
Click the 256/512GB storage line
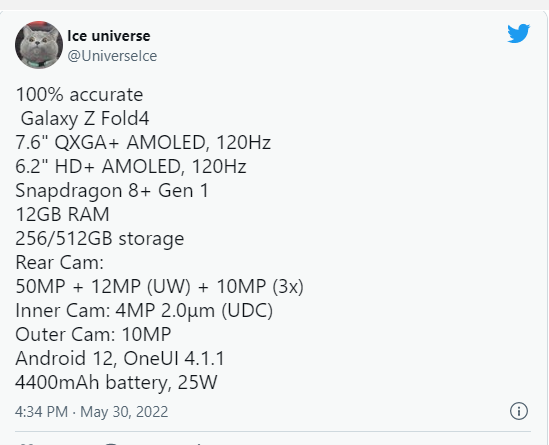100,239
